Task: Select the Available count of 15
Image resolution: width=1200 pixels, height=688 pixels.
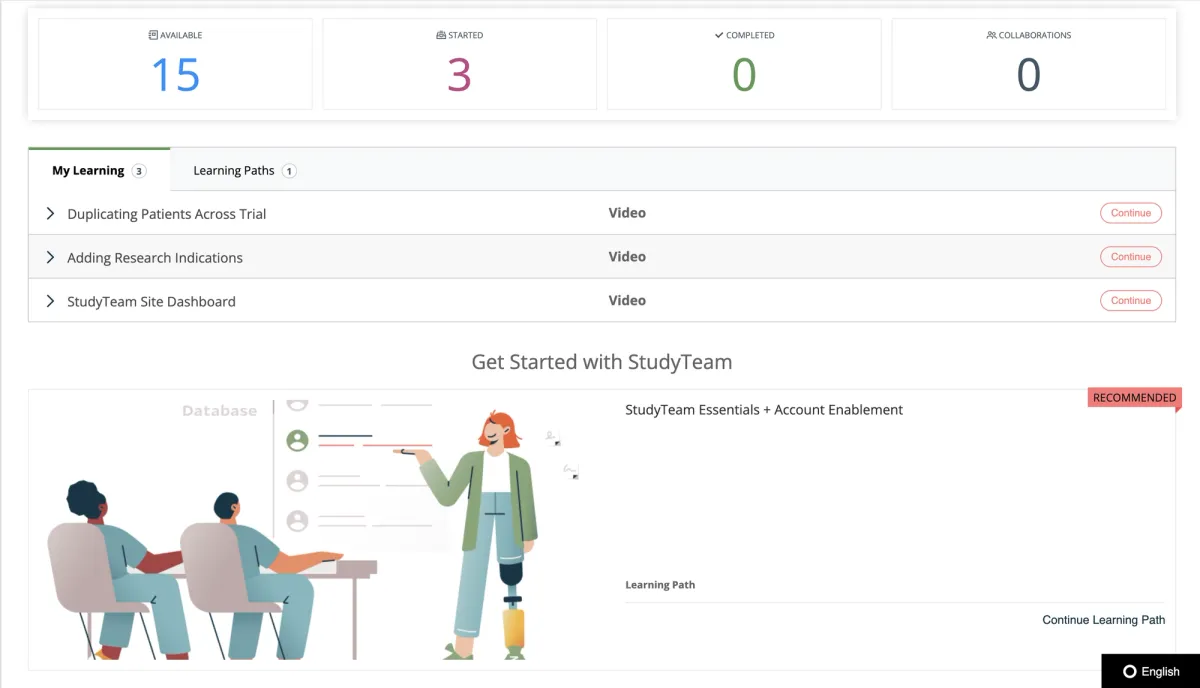Action: (x=175, y=76)
